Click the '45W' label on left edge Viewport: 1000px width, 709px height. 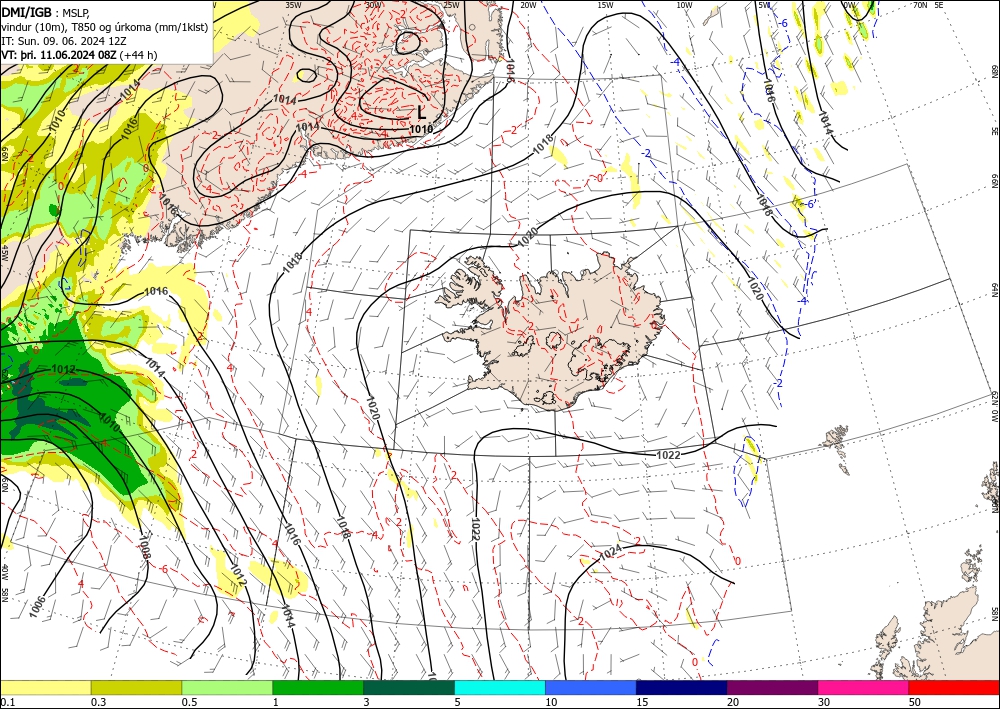[4, 253]
